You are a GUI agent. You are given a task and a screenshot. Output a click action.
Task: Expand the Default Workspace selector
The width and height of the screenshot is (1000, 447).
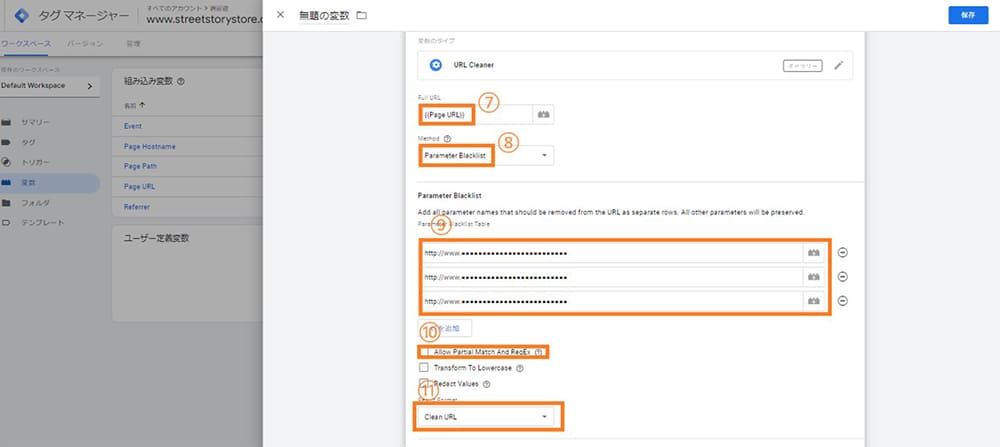[x=50, y=85]
